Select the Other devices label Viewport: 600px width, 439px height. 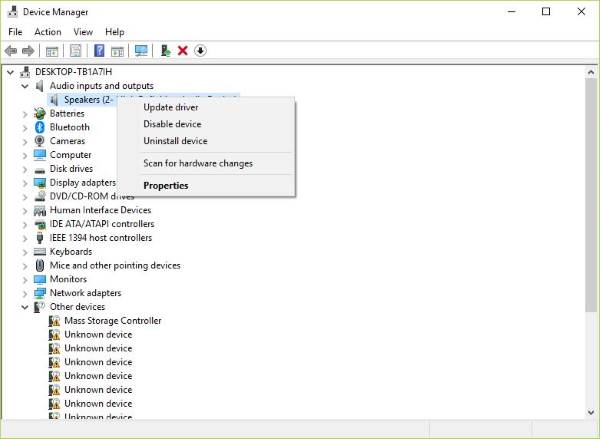[x=77, y=307]
